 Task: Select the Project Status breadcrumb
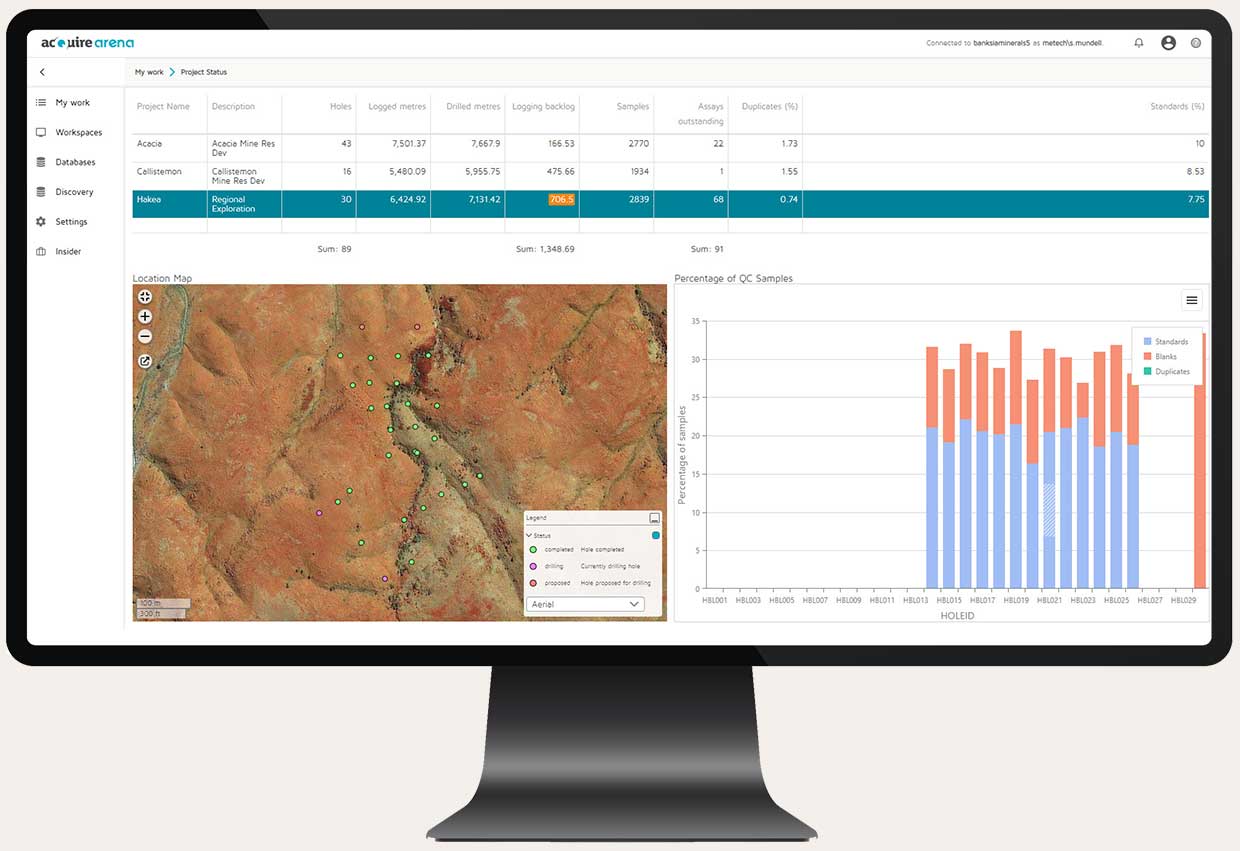point(203,72)
